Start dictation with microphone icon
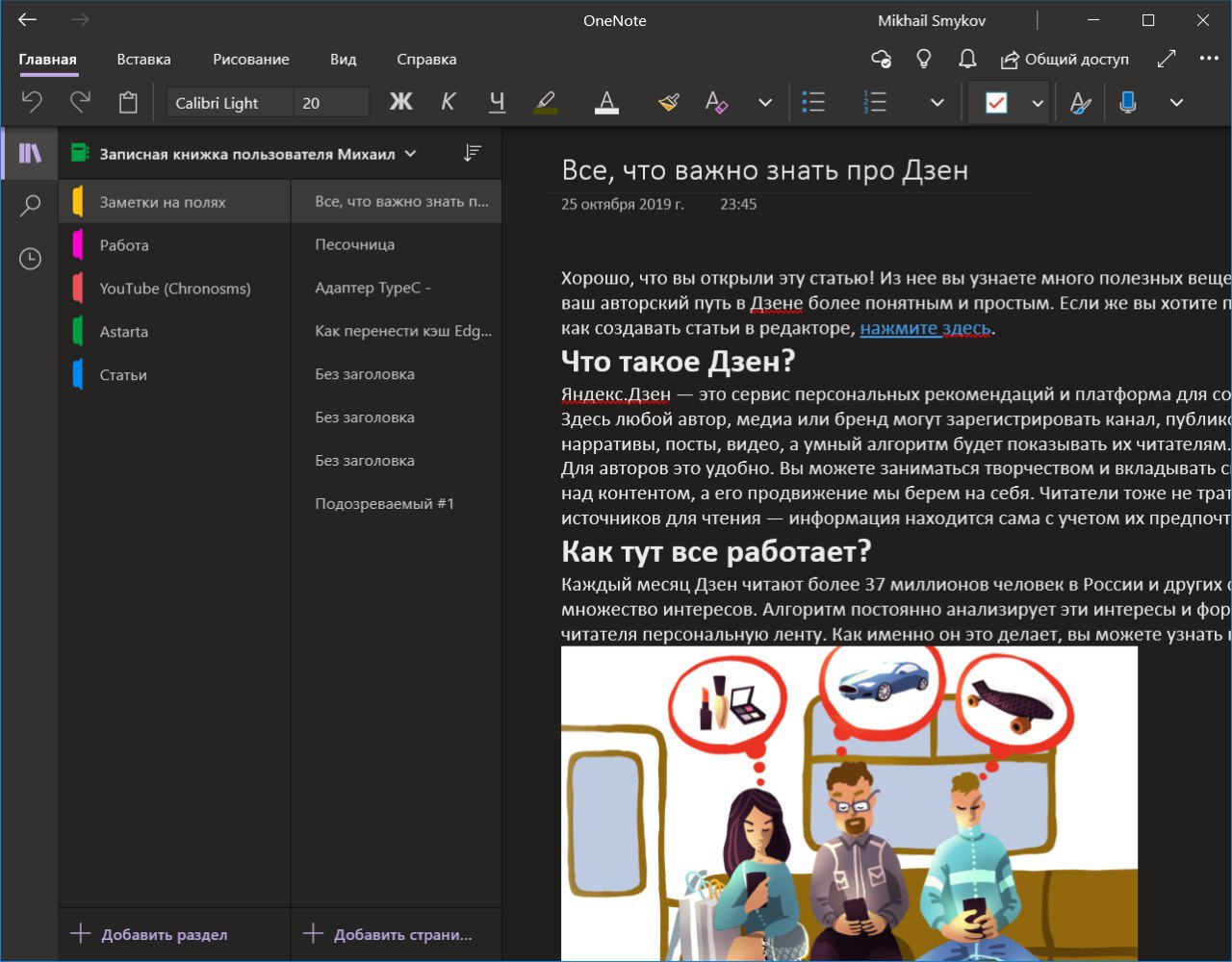This screenshot has height=962, width=1232. tap(1128, 102)
